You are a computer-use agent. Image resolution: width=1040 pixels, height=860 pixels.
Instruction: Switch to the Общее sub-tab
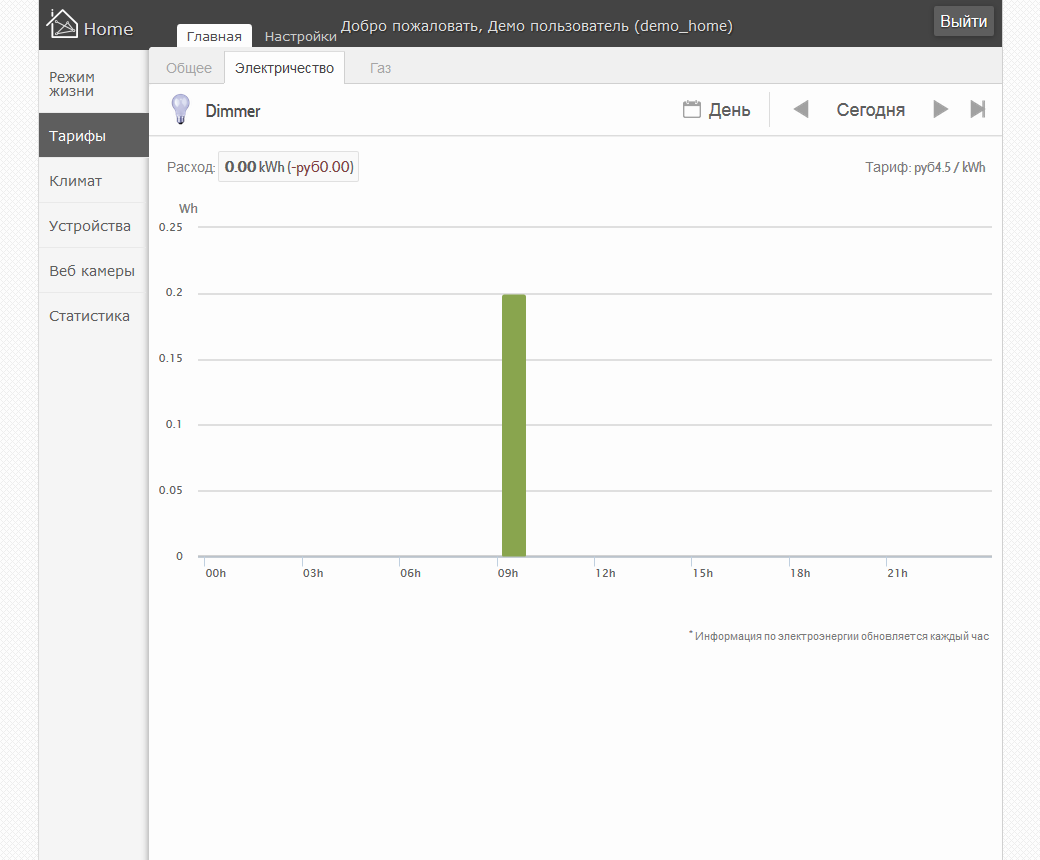[x=189, y=68]
